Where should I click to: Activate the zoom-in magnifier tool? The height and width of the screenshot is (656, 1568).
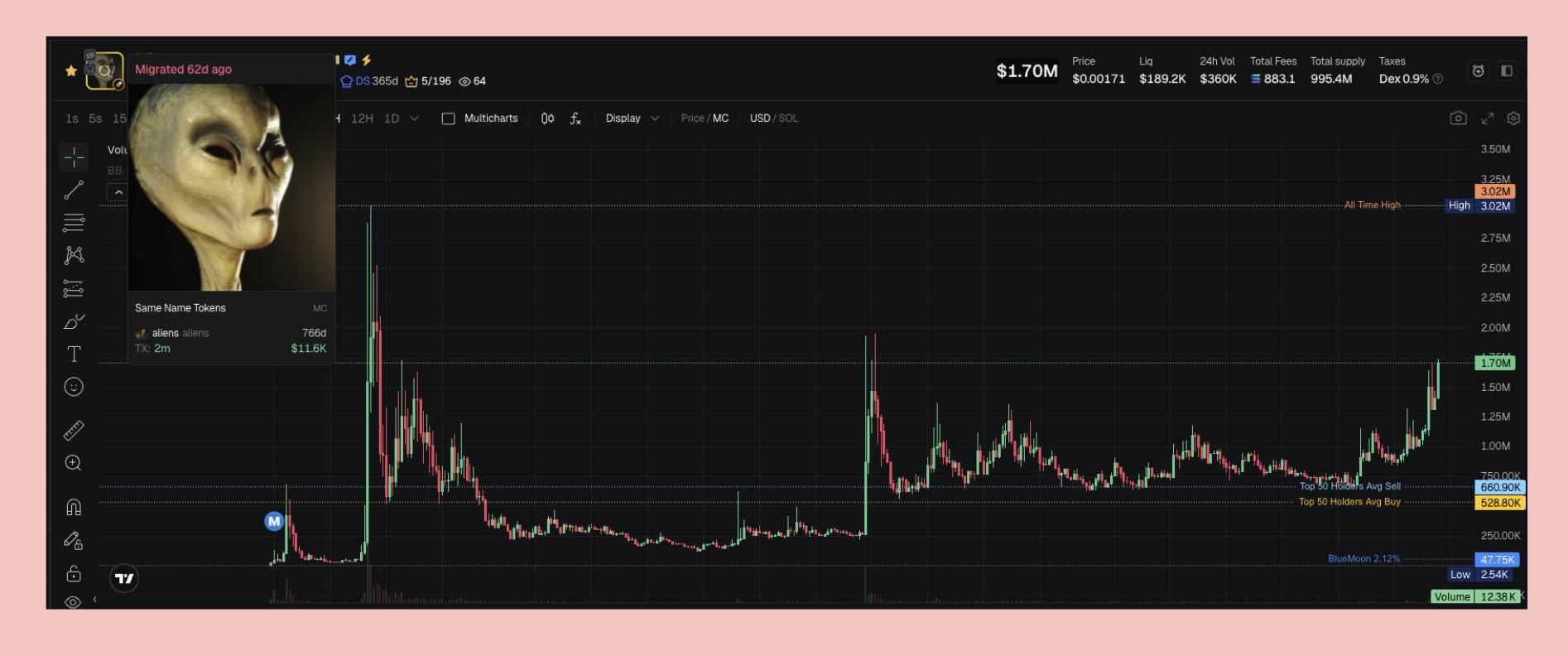pos(74,463)
